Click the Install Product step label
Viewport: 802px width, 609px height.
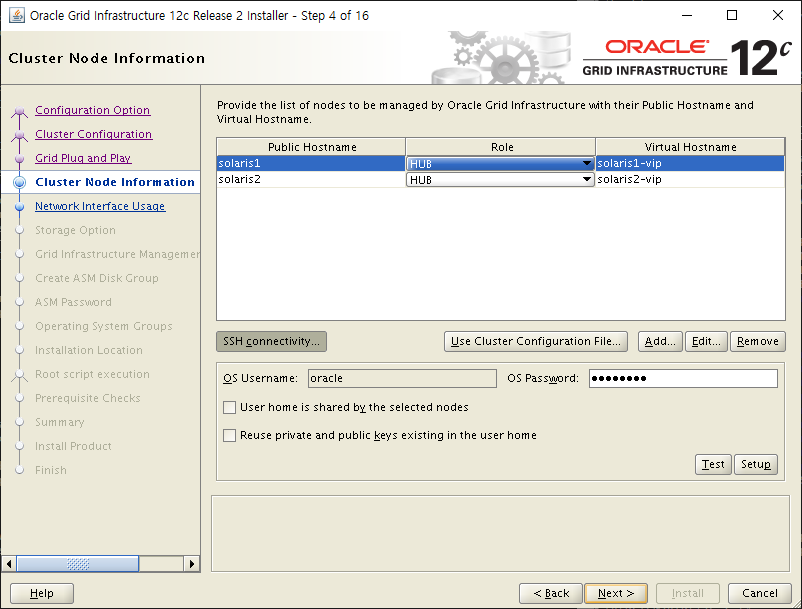pos(73,447)
